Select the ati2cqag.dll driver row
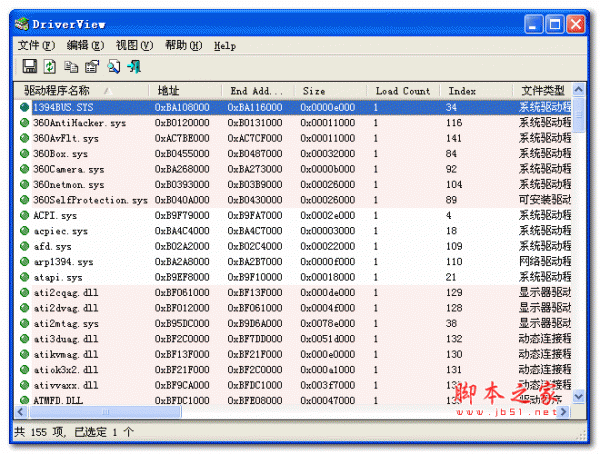This screenshot has height=454, width=600. tap(293, 292)
